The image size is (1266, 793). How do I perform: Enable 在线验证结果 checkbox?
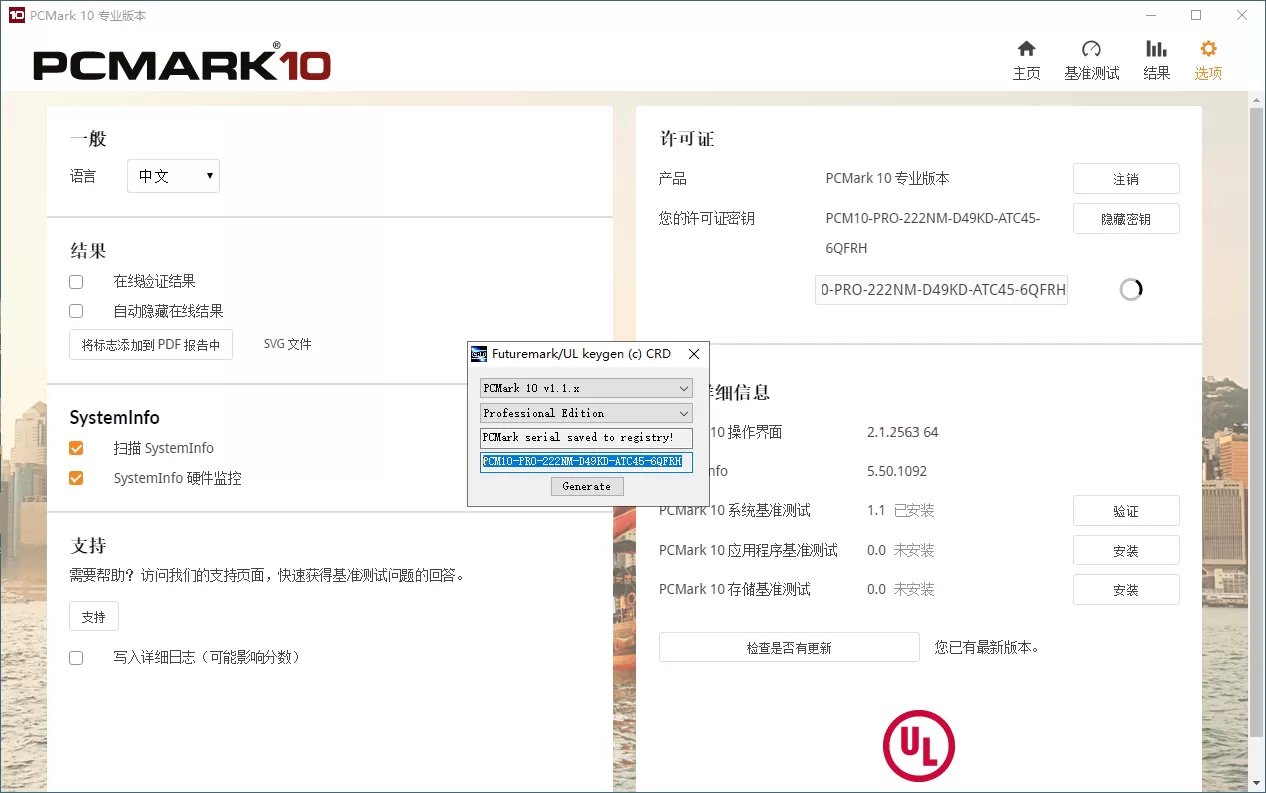point(76,281)
